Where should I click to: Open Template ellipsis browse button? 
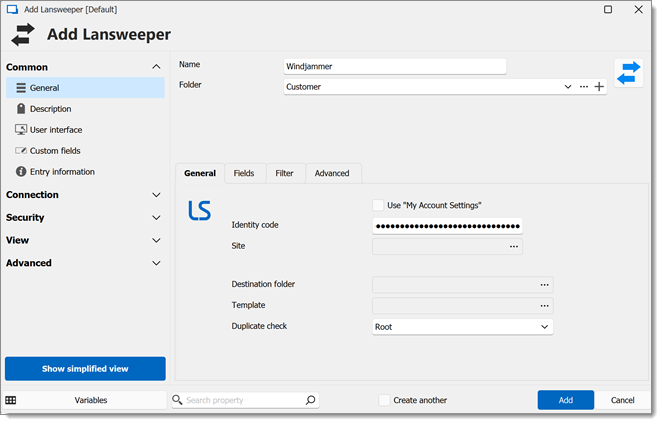pyautogui.click(x=545, y=306)
